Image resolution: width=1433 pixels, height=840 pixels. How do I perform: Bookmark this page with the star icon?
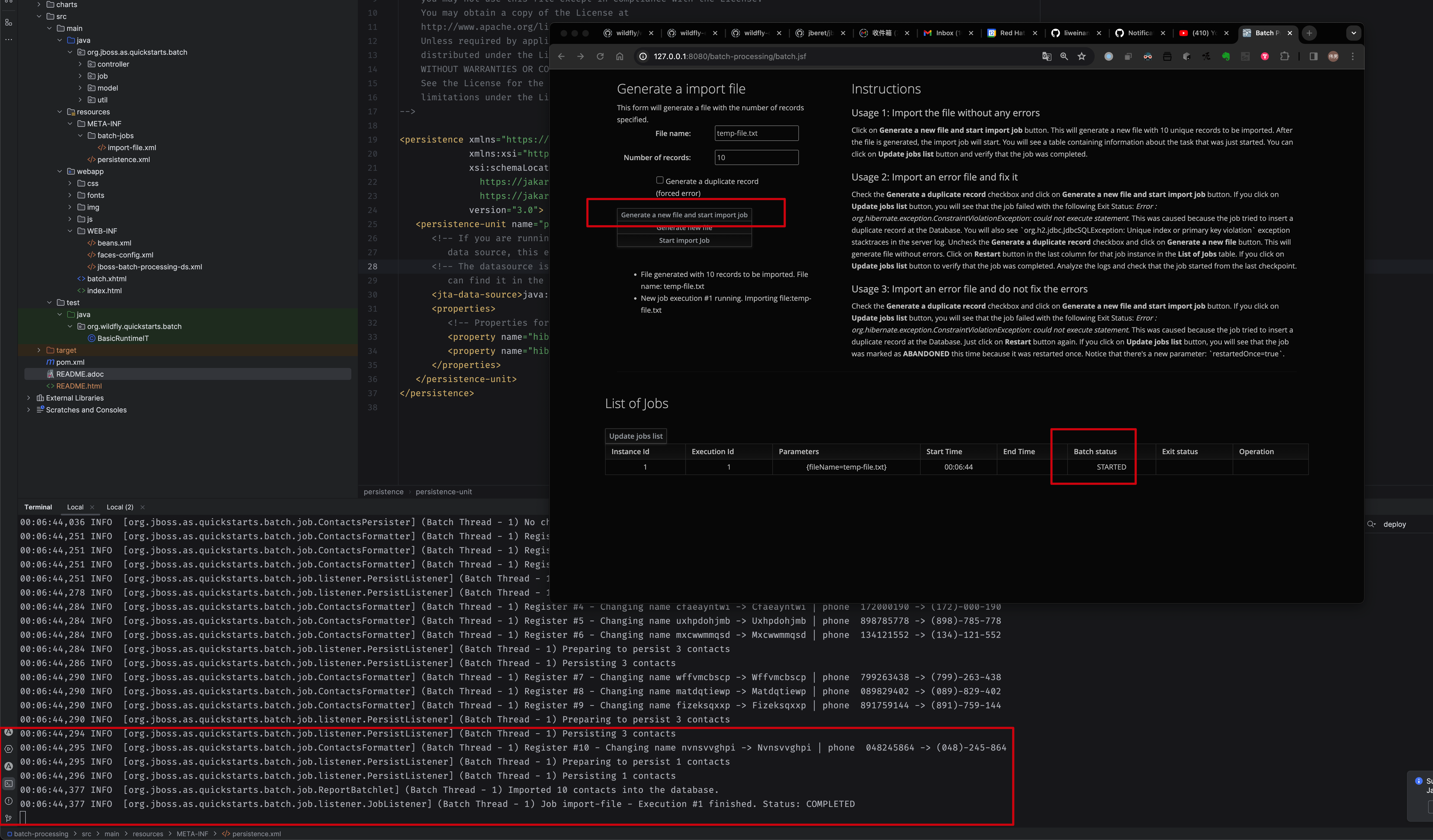[x=1082, y=56]
